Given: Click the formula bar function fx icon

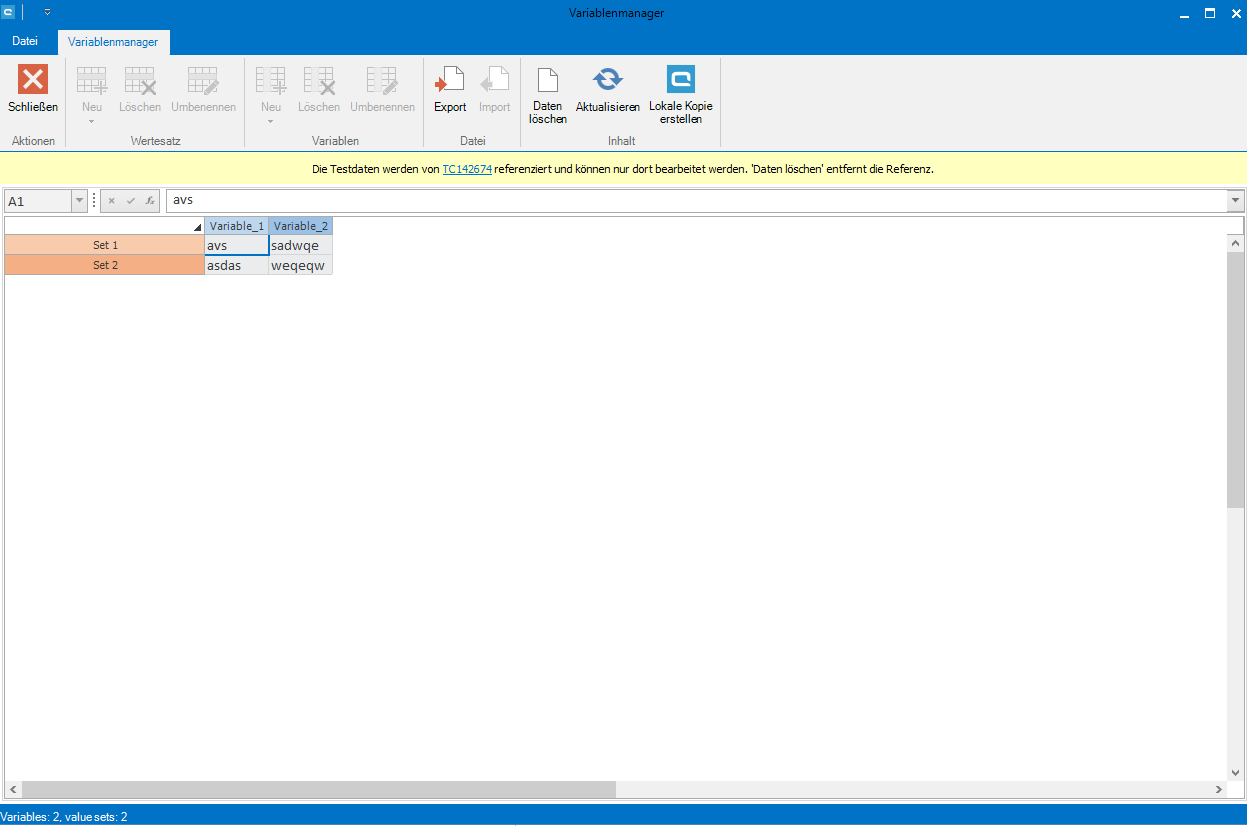Looking at the screenshot, I should tap(149, 201).
